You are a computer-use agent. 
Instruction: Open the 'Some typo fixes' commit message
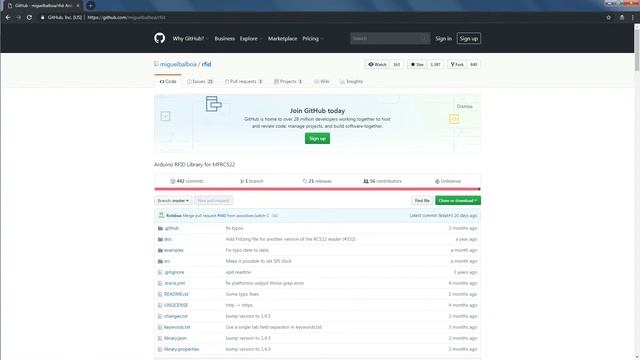coord(242,294)
